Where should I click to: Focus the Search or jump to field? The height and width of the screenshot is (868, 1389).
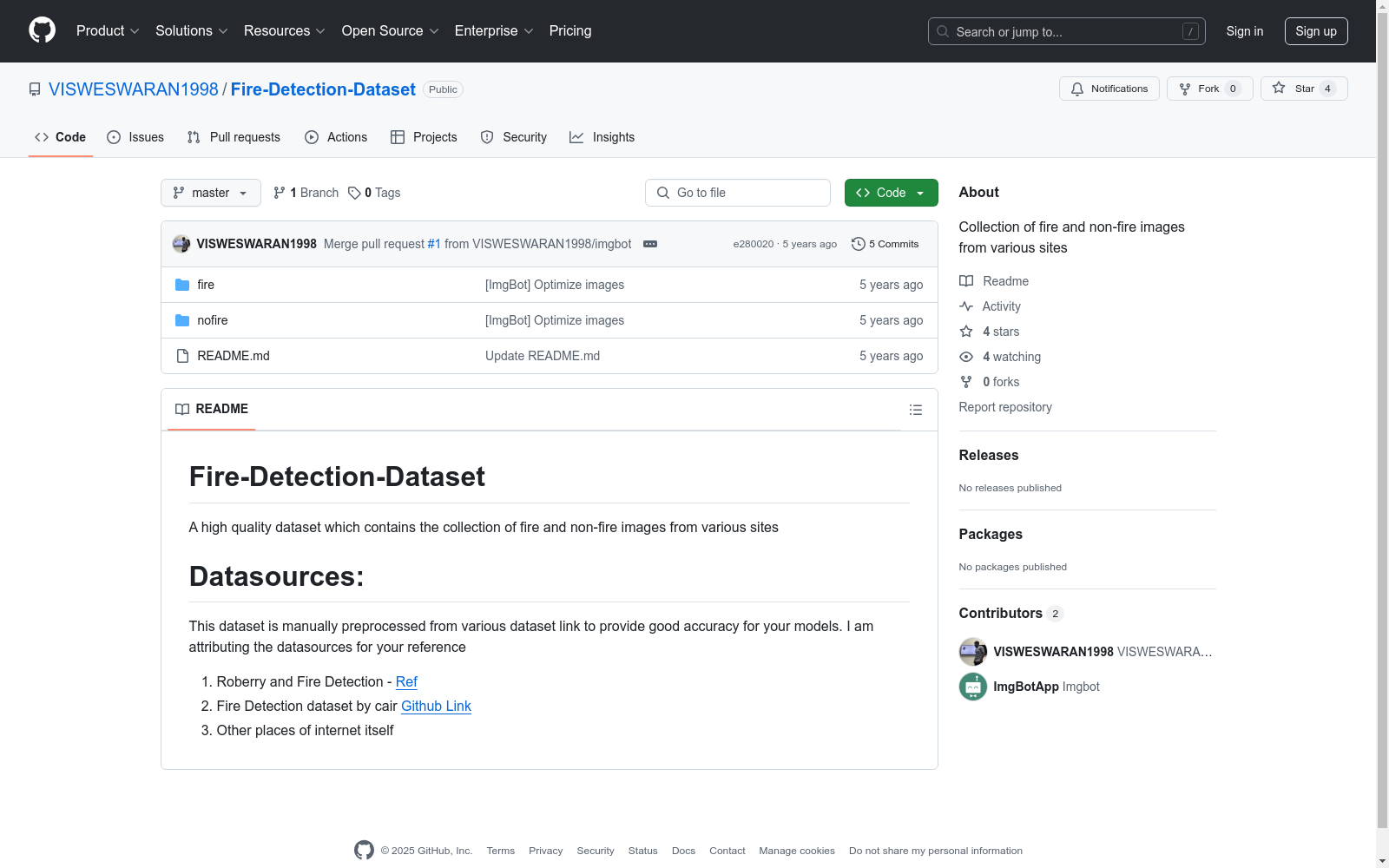(x=1066, y=31)
